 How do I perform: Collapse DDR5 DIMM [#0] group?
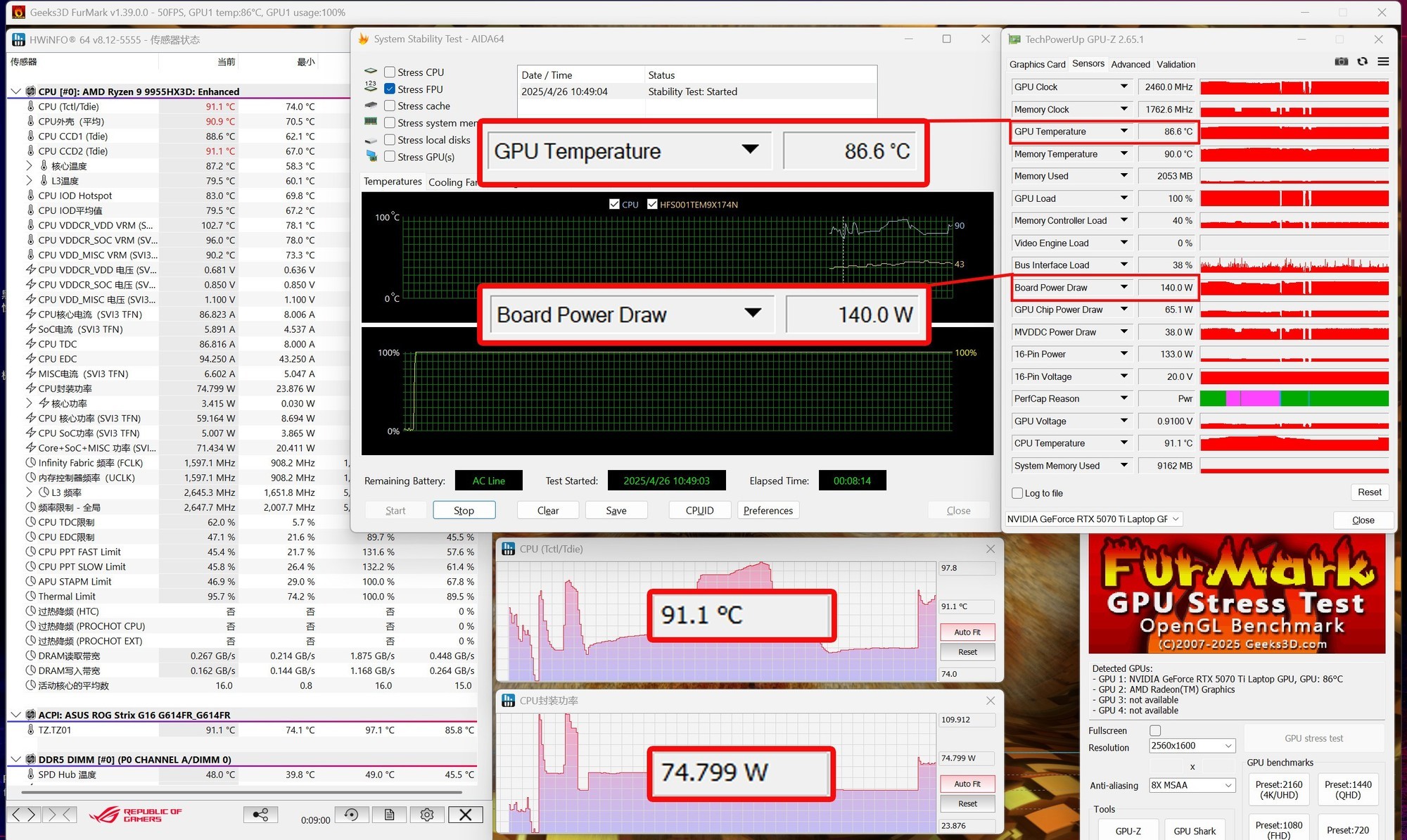15,759
